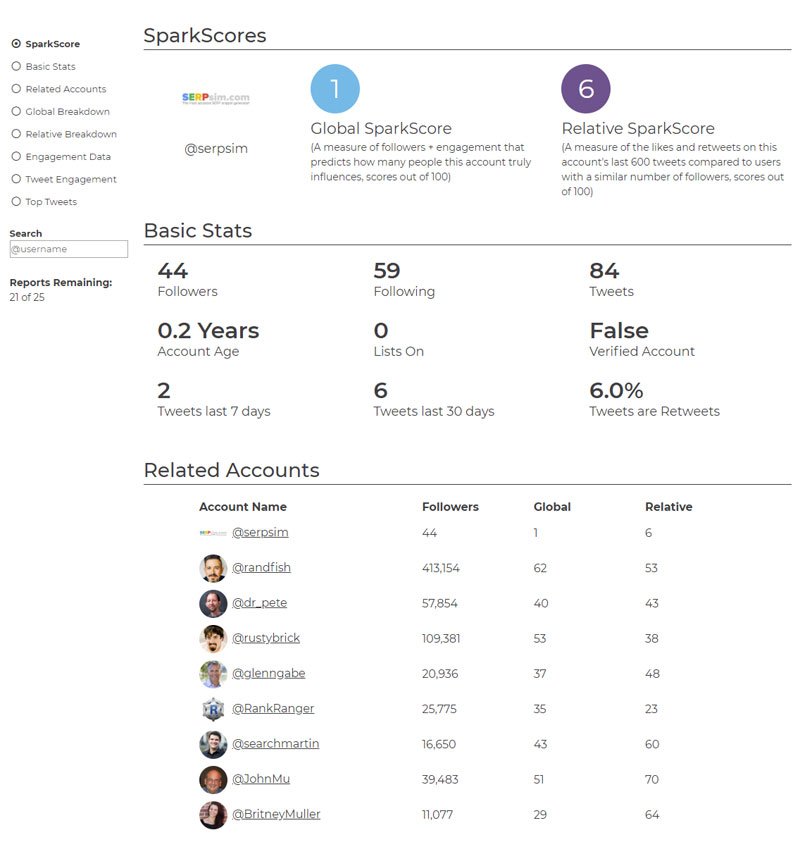The image size is (800, 854).
Task: Open the @glenngabe account link
Action: click(268, 673)
